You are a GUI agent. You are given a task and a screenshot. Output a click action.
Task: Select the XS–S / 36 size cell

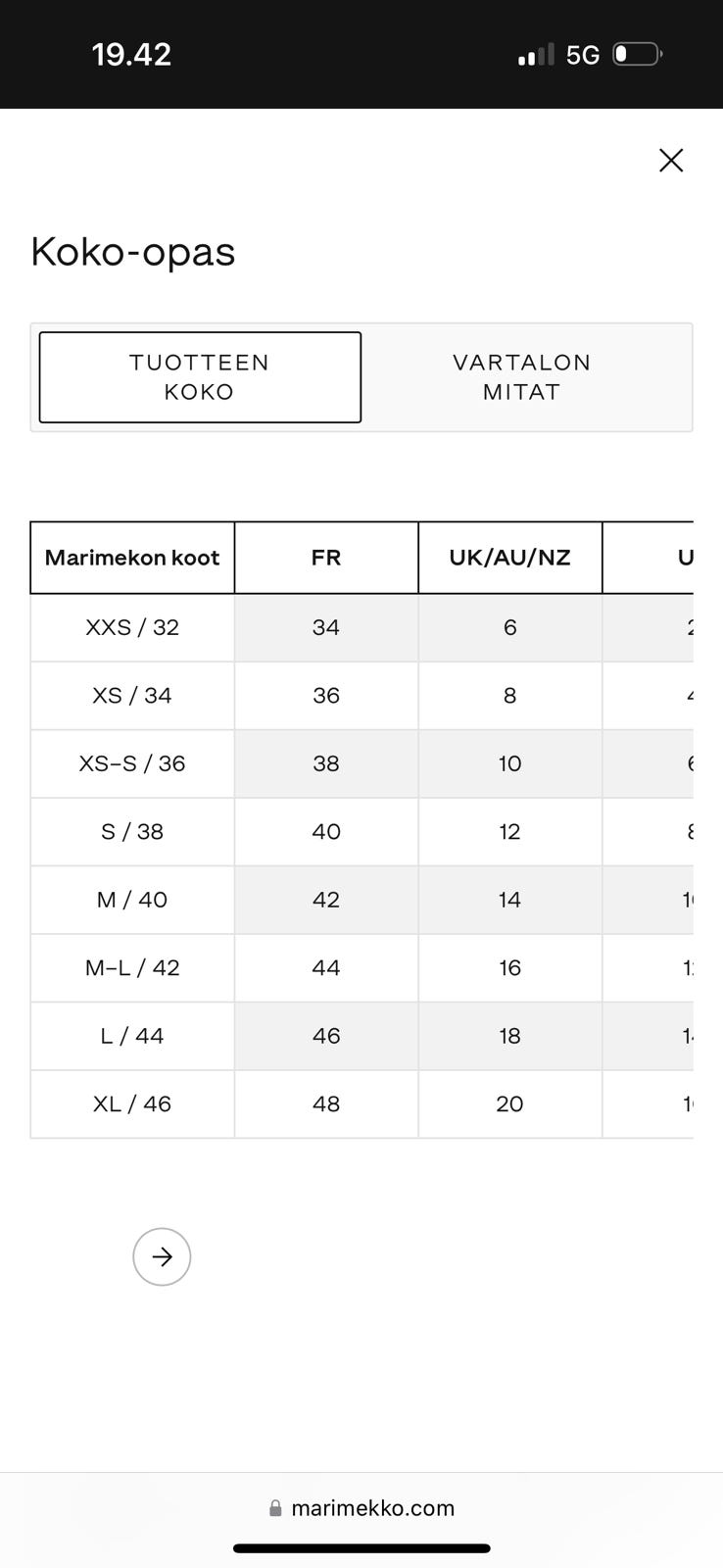point(132,763)
